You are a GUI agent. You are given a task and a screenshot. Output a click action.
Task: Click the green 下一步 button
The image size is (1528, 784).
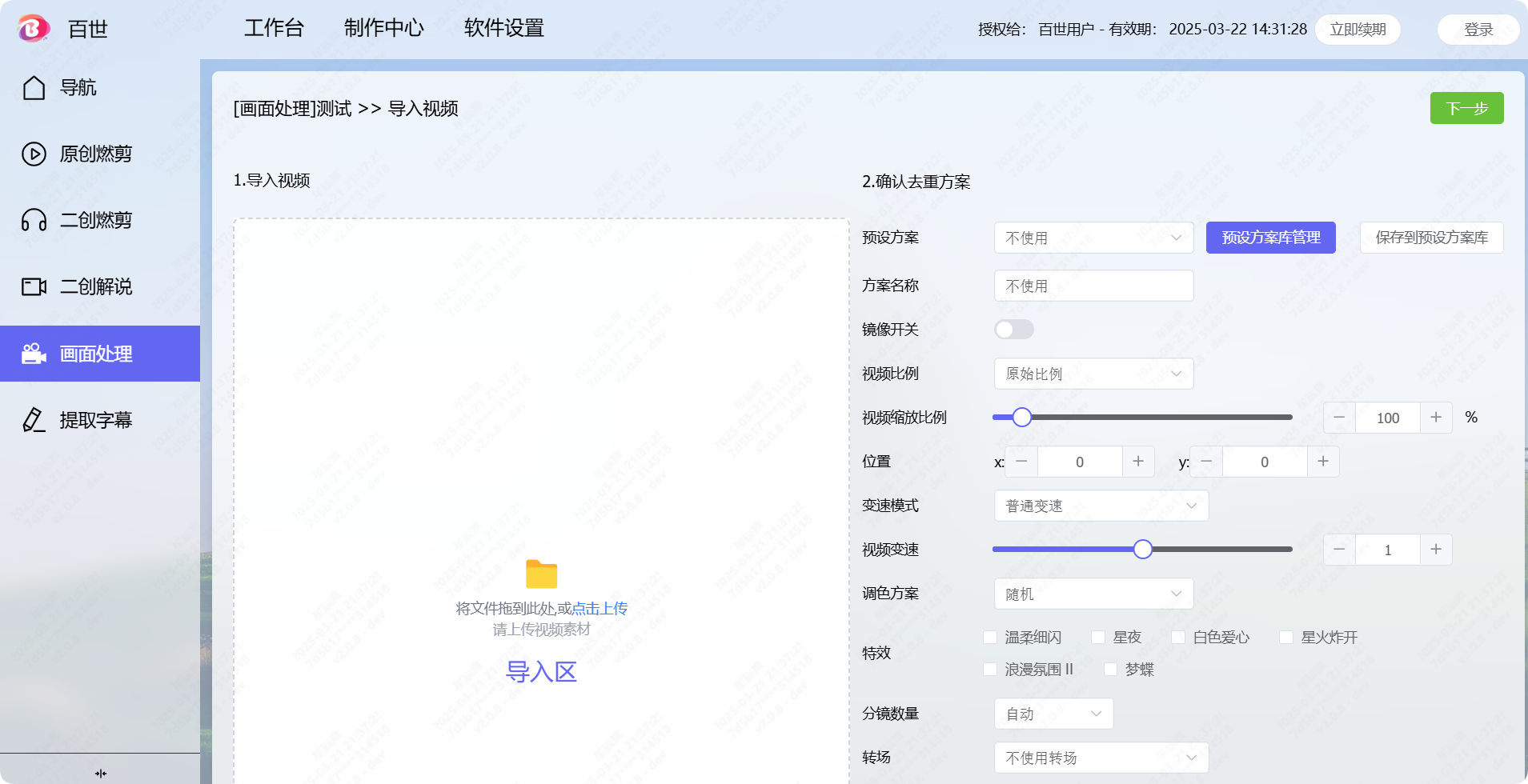click(x=1466, y=108)
